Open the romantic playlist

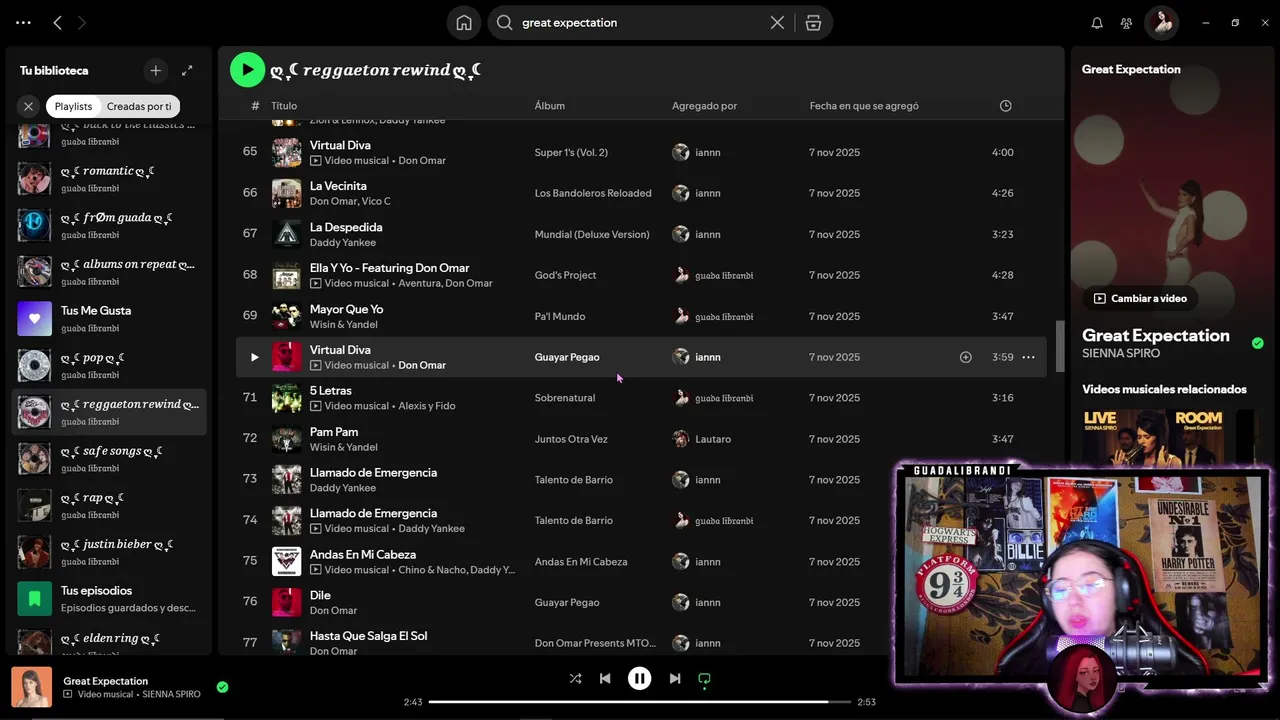point(109,178)
